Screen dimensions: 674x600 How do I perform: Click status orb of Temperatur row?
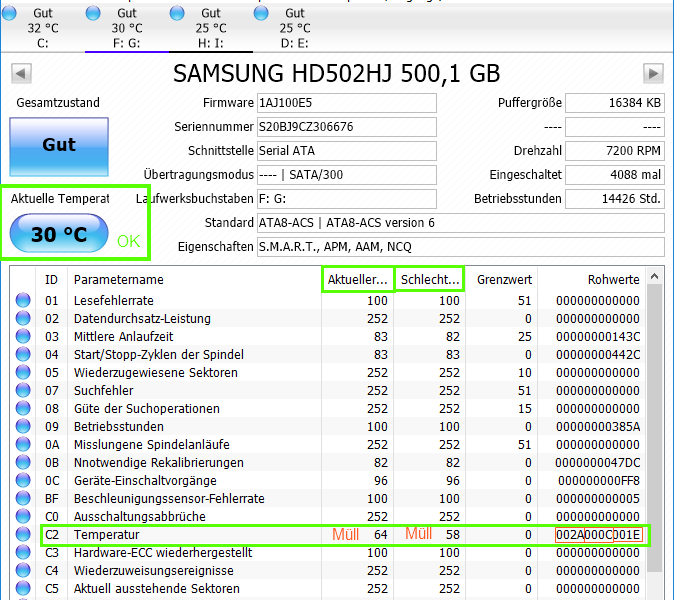pyautogui.click(x=23, y=534)
